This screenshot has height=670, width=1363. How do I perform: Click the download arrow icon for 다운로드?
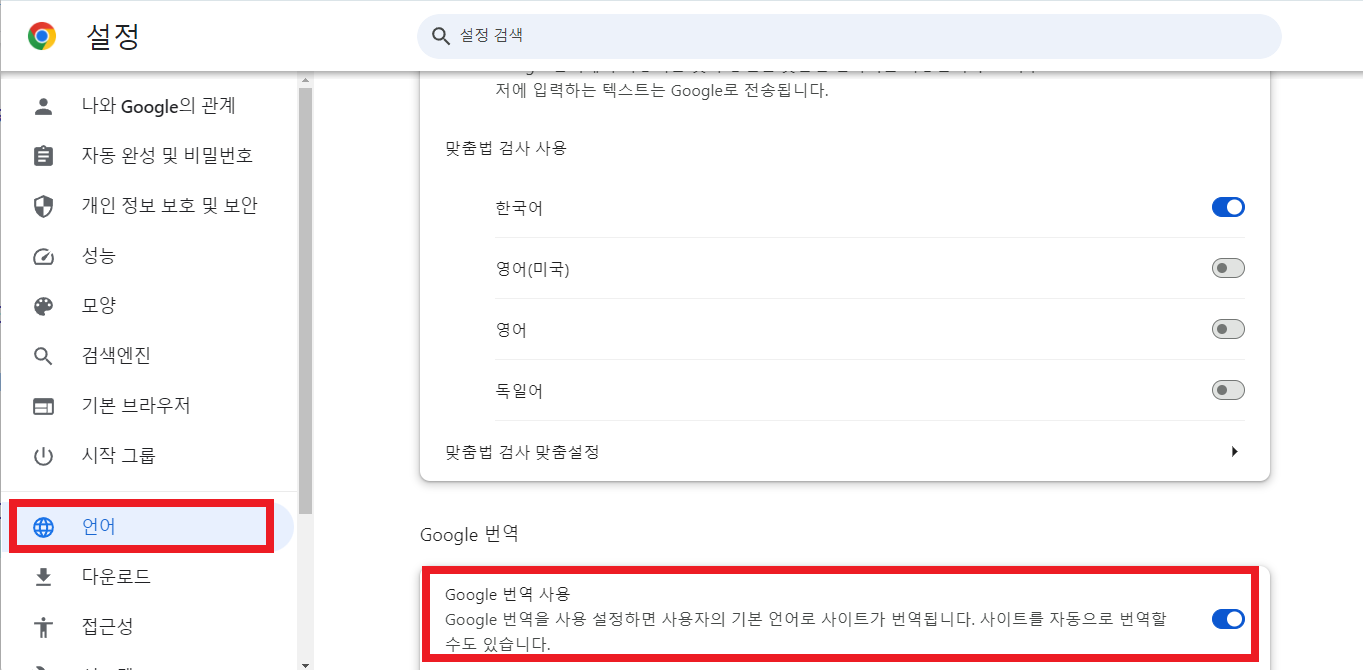(43, 577)
